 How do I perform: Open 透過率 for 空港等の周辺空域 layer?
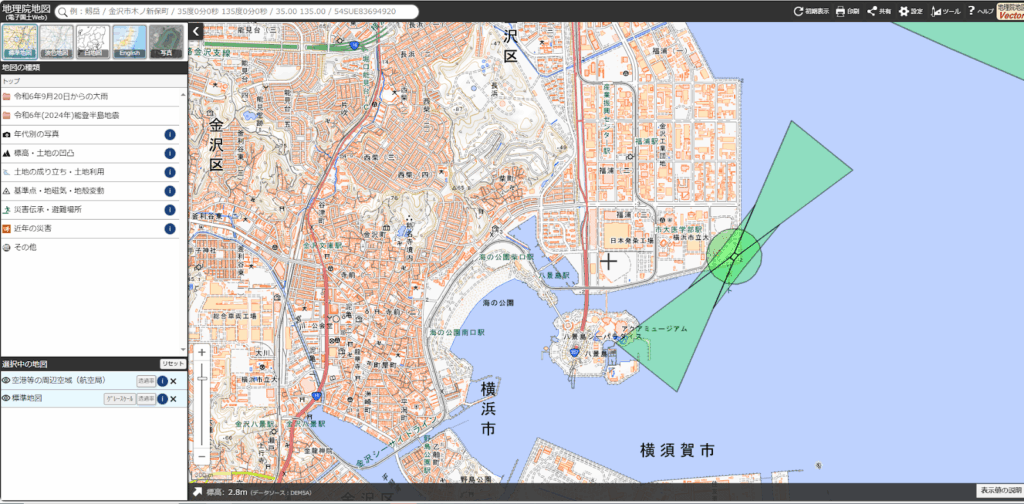click(x=146, y=381)
